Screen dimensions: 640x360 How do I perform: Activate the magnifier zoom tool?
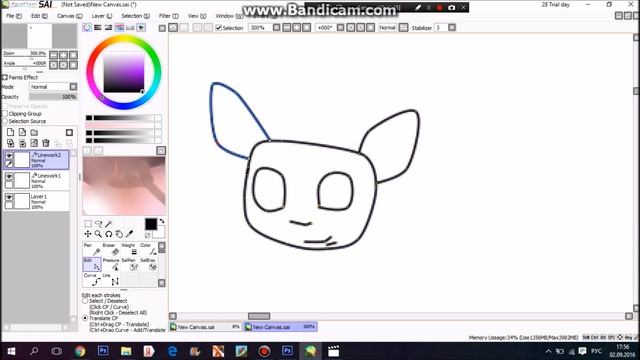click(x=98, y=234)
